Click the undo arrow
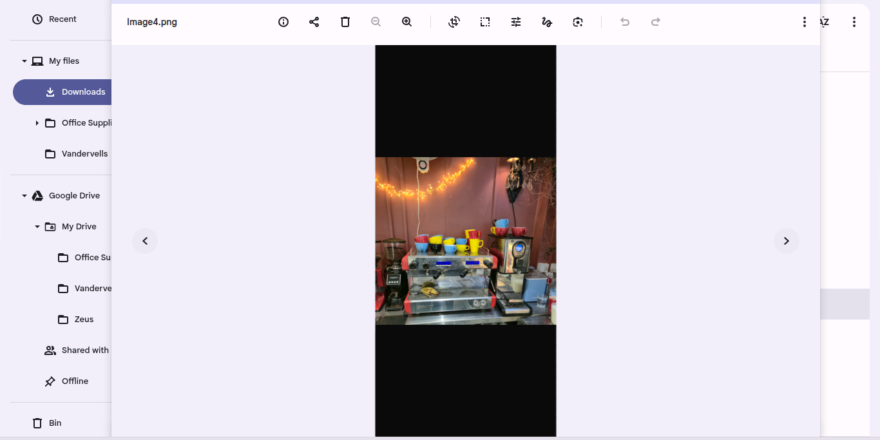880x440 pixels. (x=625, y=22)
